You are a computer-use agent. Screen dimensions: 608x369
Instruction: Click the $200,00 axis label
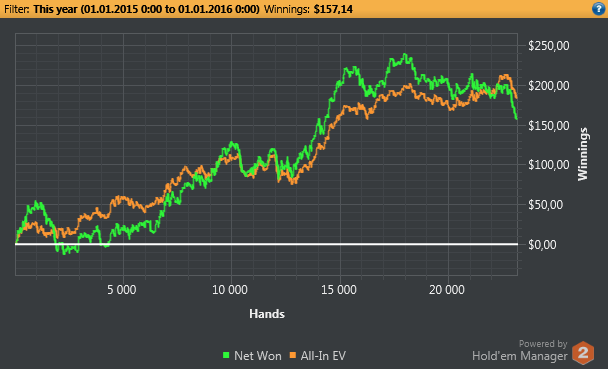point(548,86)
